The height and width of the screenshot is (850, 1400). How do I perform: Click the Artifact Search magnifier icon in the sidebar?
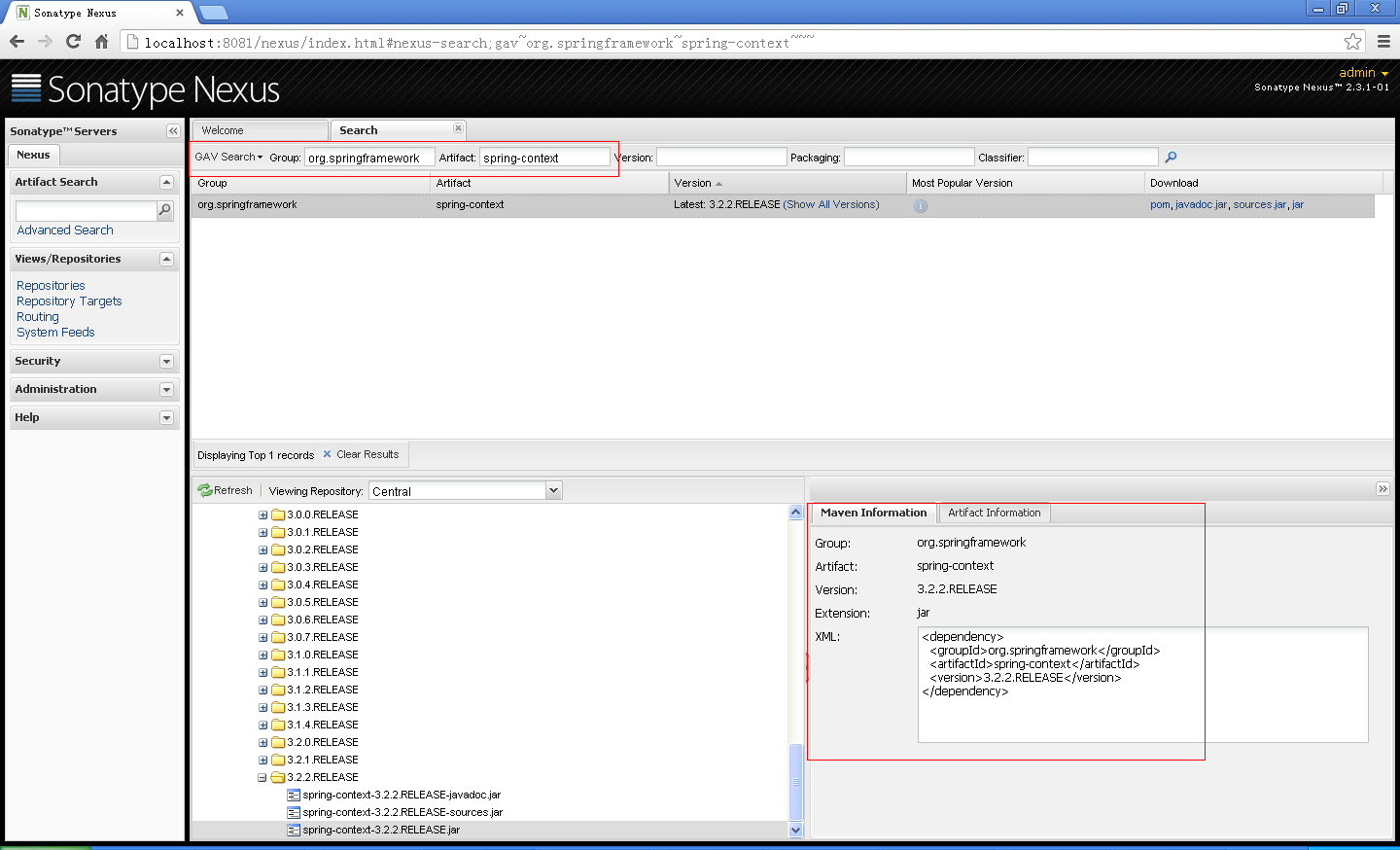point(165,210)
